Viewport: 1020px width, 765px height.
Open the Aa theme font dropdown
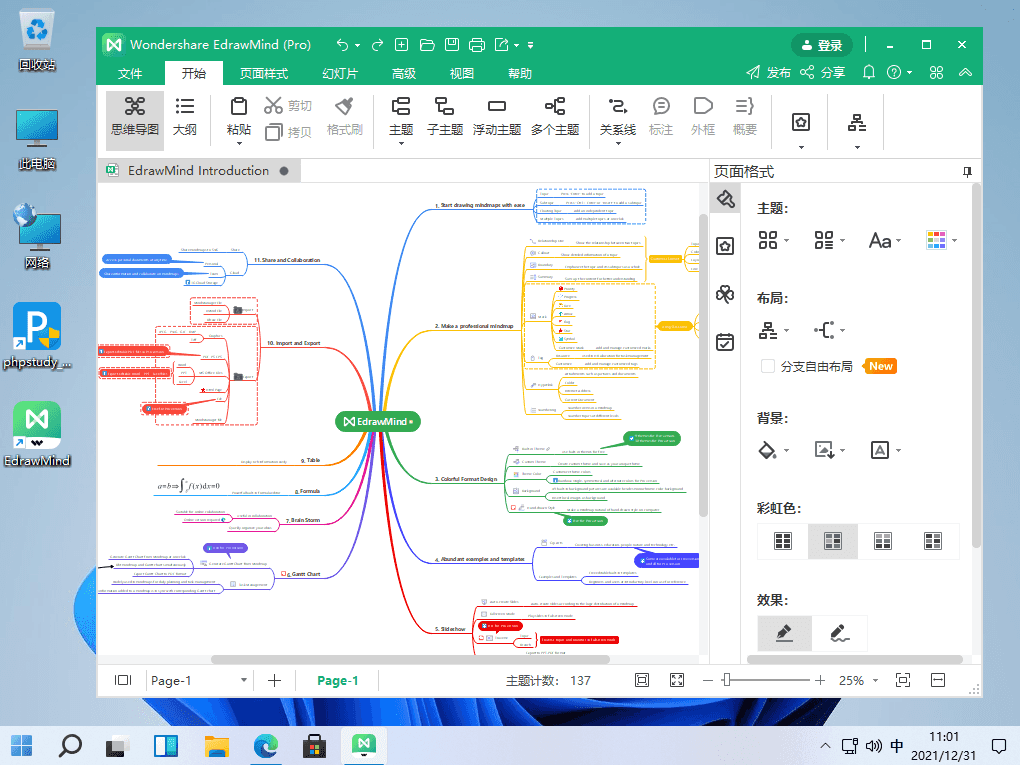click(885, 241)
